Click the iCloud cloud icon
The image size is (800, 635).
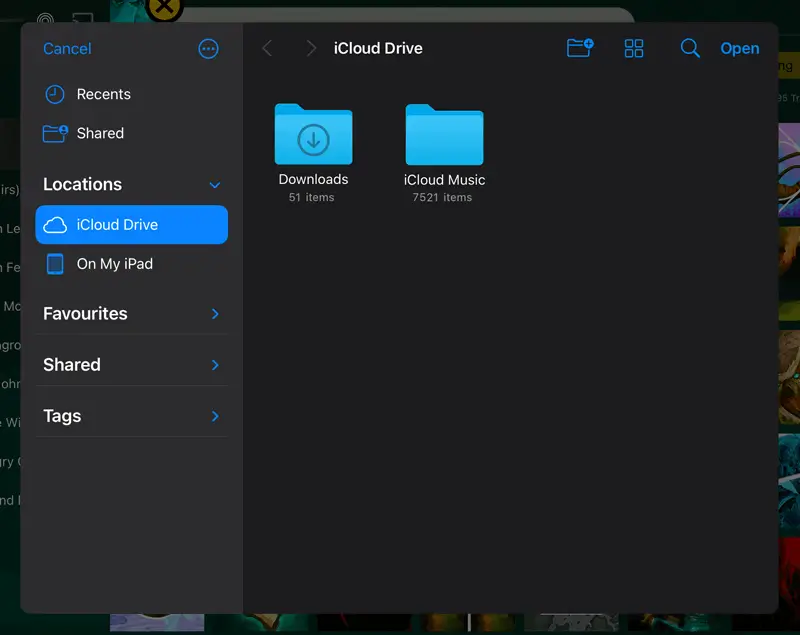click(55, 224)
